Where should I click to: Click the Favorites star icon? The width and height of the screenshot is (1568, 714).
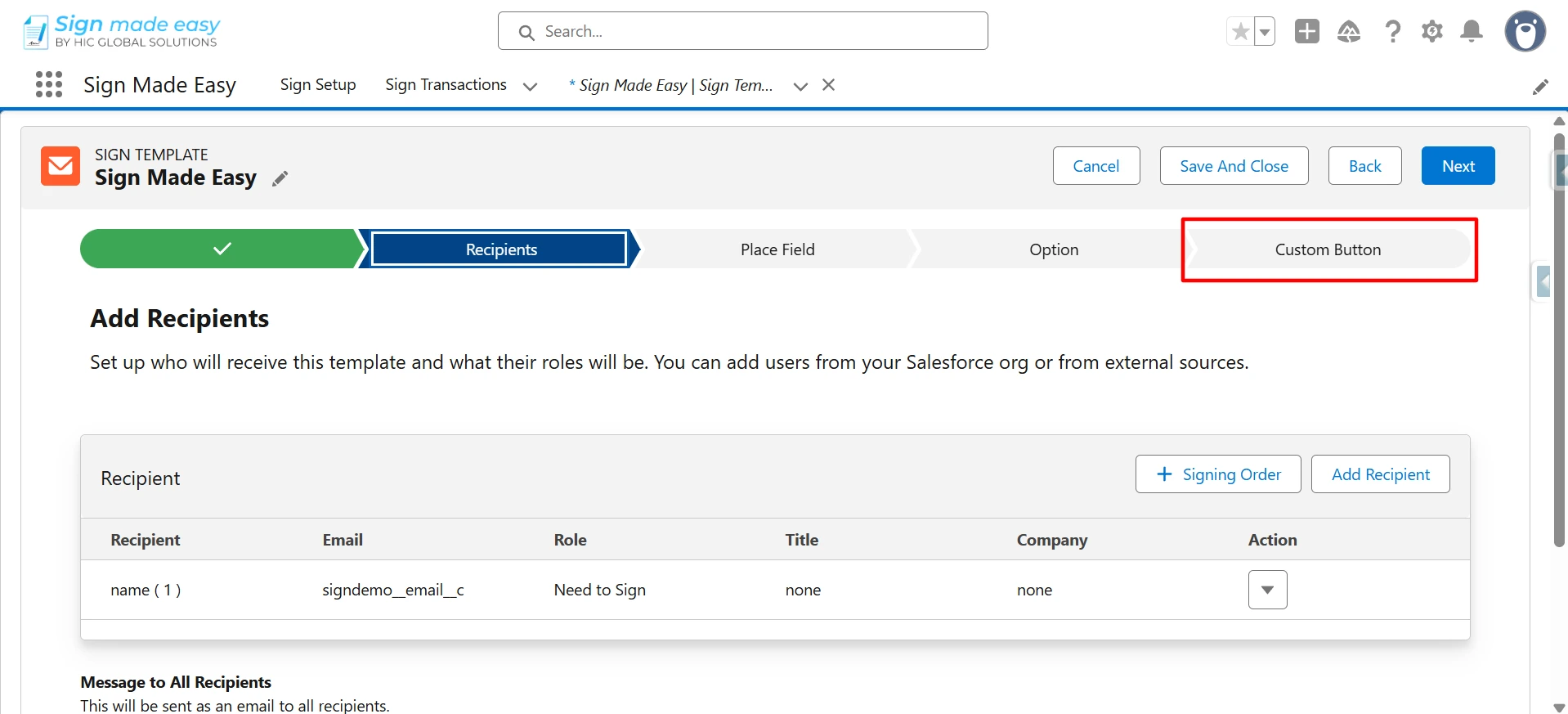pos(1240,32)
